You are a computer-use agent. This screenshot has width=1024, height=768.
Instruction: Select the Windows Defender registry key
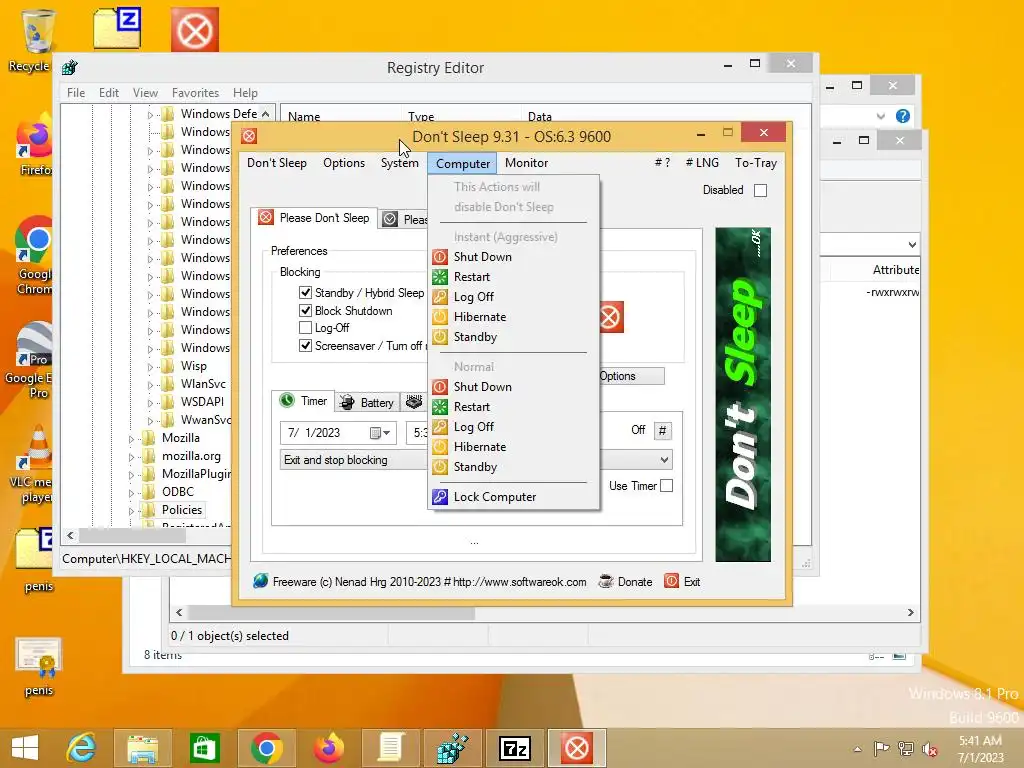pyautogui.click(x=219, y=114)
